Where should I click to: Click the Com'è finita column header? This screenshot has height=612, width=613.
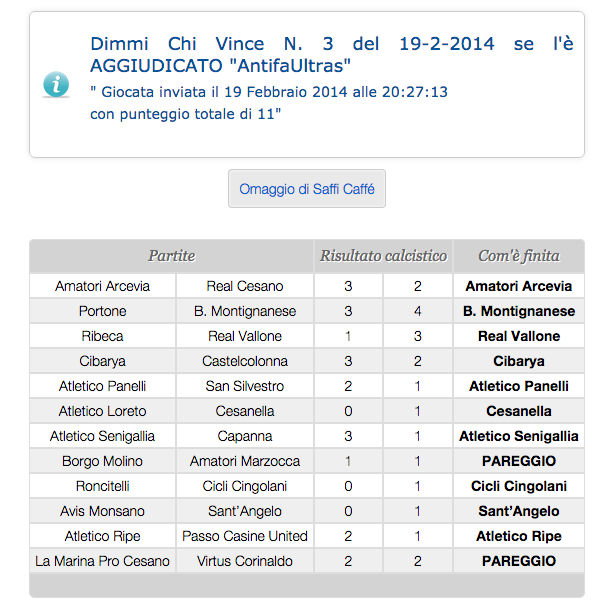pos(518,256)
